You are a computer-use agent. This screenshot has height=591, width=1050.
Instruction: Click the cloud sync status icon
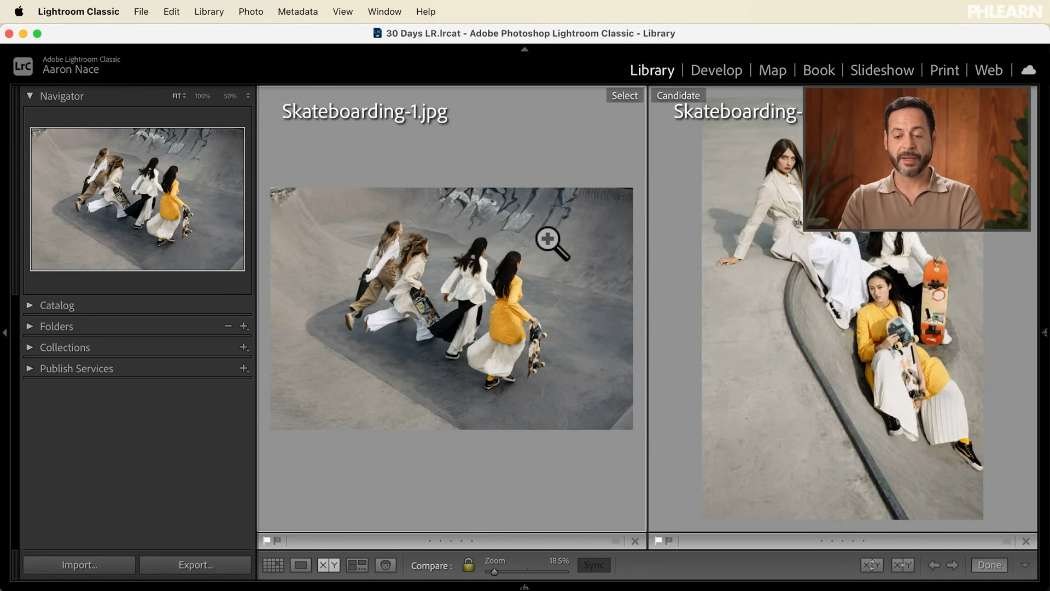1029,70
